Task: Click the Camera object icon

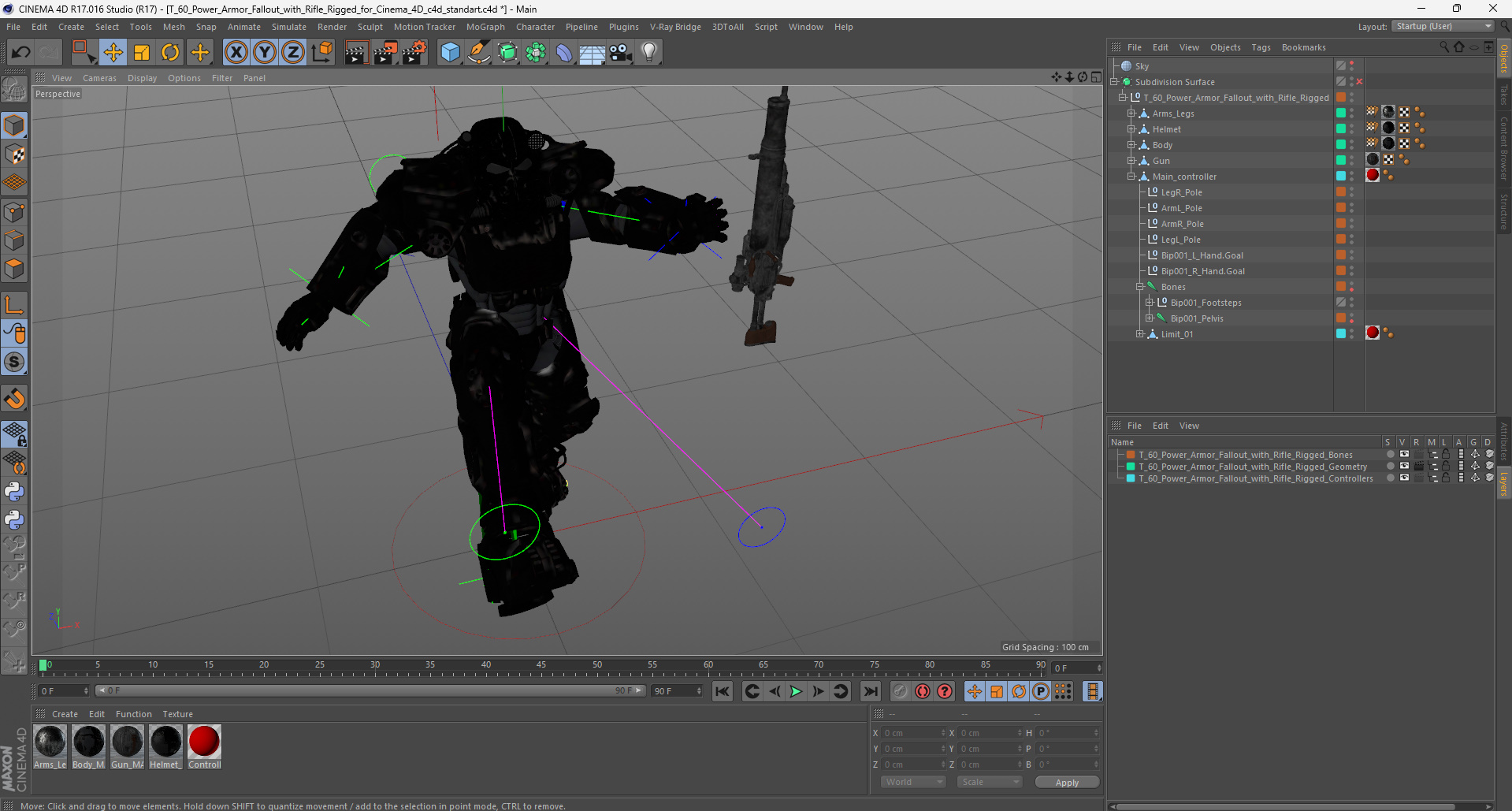Action: [x=620, y=53]
